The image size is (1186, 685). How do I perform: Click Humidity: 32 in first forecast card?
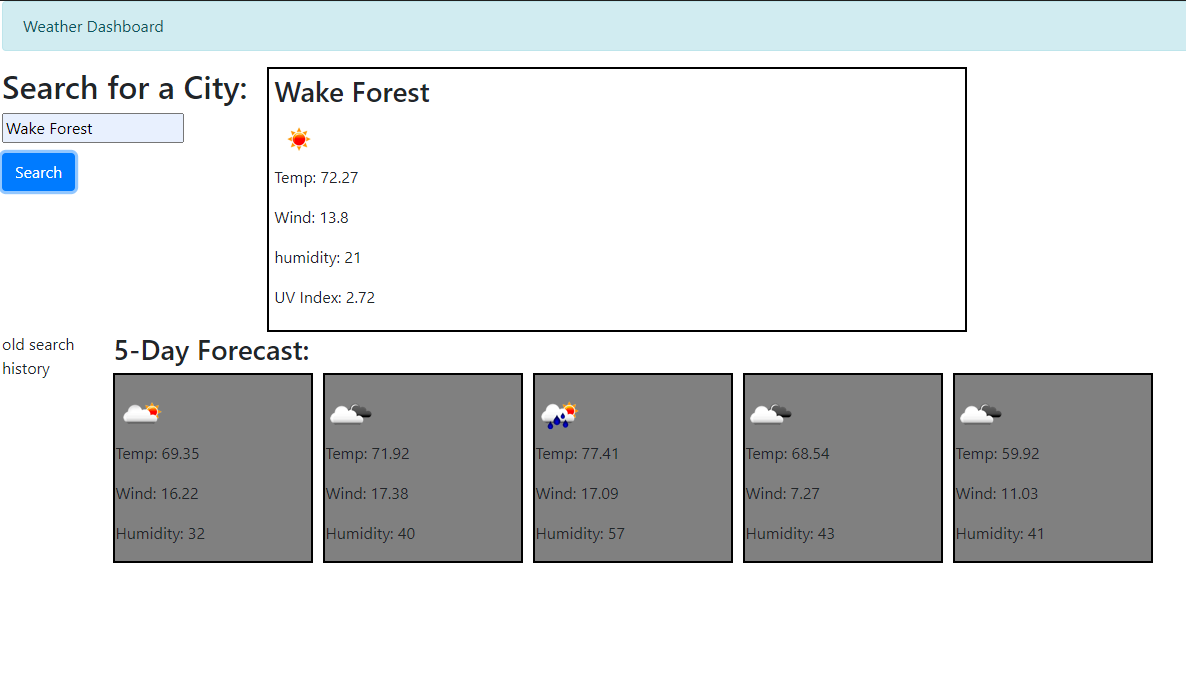point(160,534)
